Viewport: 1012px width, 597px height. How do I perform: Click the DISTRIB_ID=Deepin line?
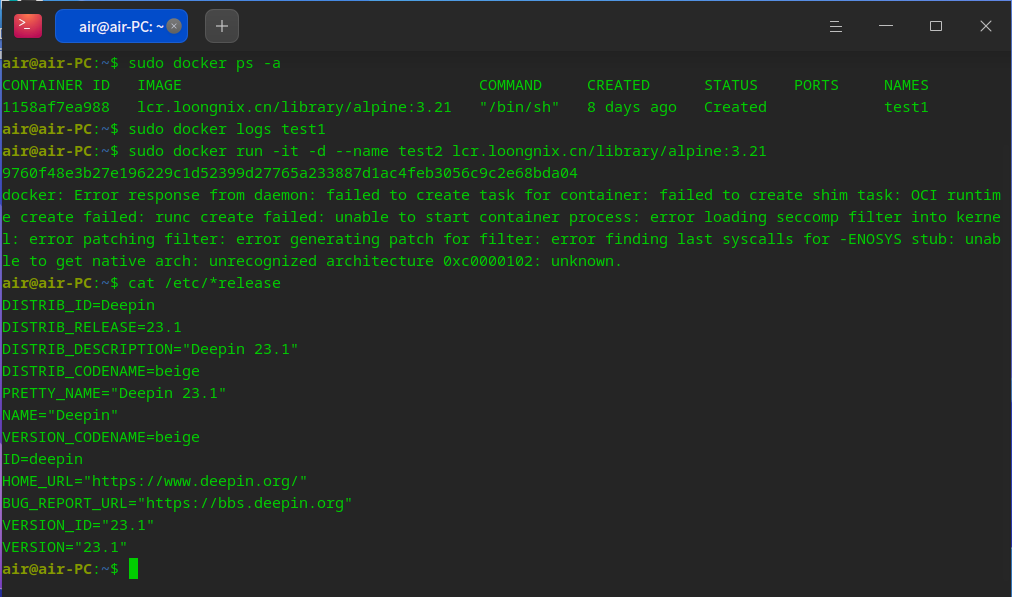79,305
